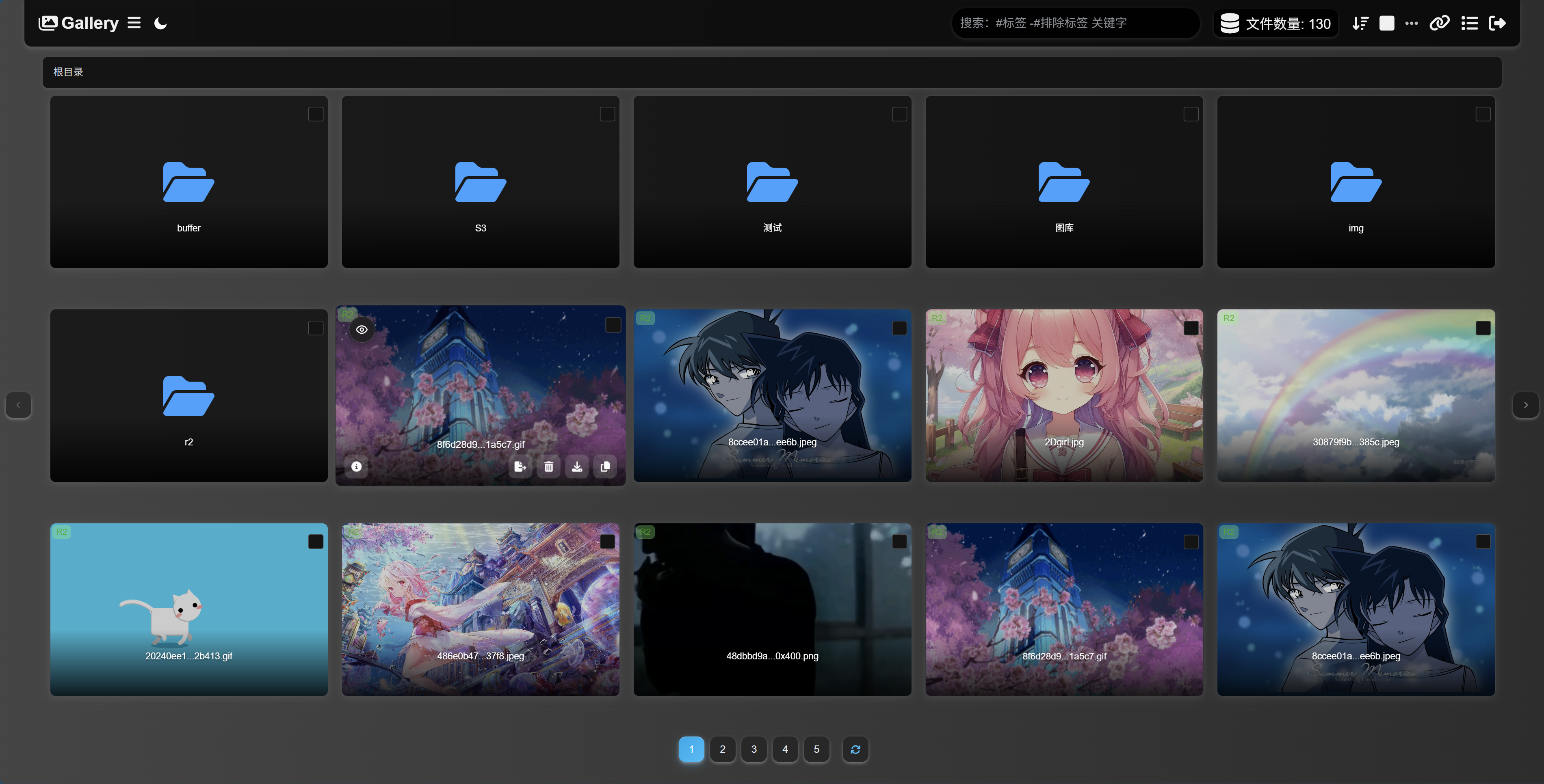Click the 根目录 breadcrumb link
Viewport: 1544px width, 784px height.
(68, 72)
